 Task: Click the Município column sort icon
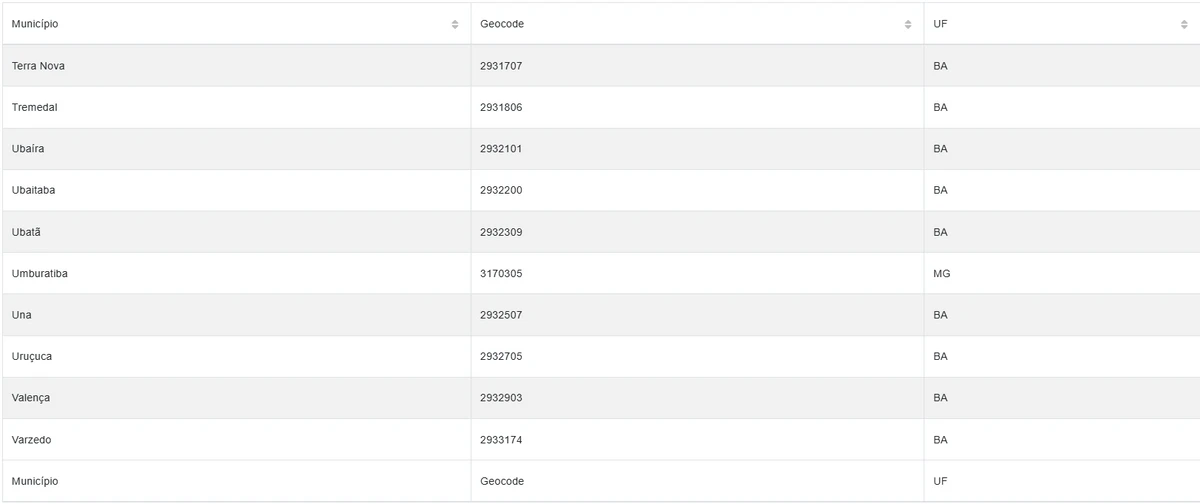pyautogui.click(x=455, y=24)
